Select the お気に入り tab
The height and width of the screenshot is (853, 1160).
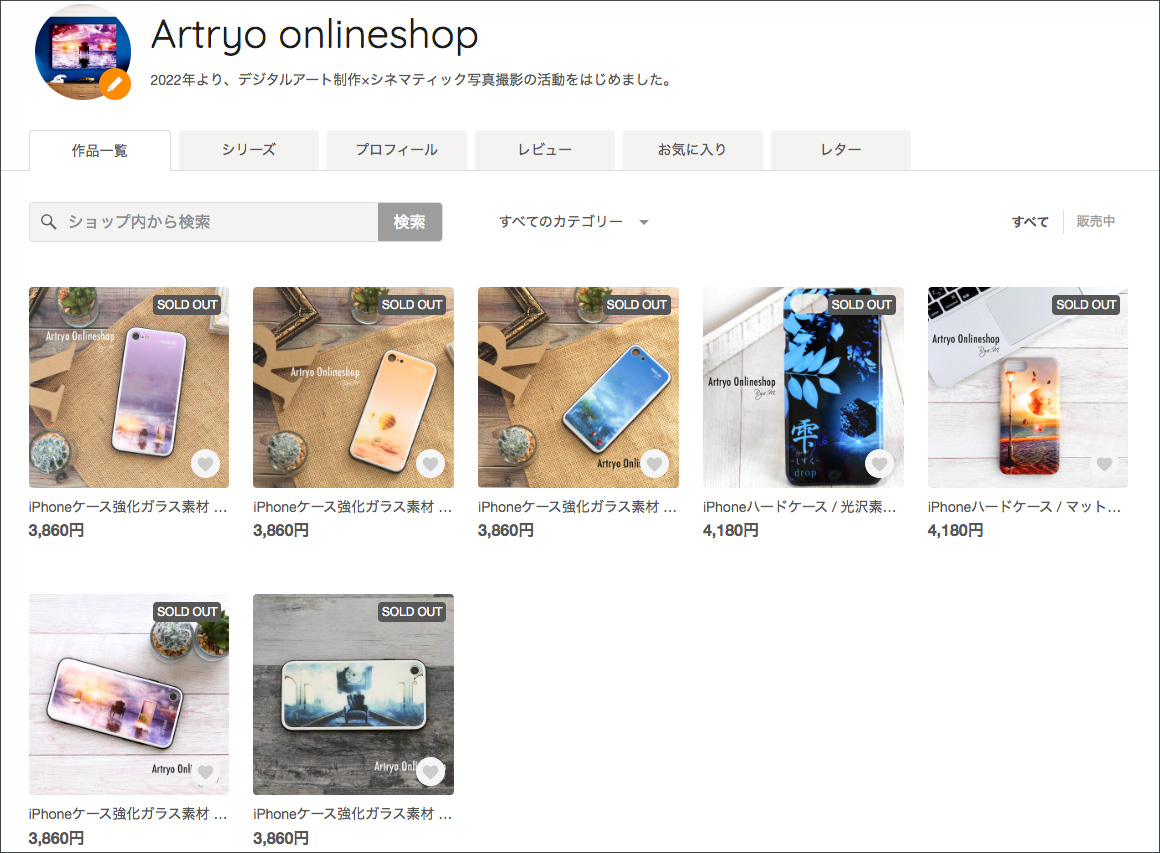(692, 150)
